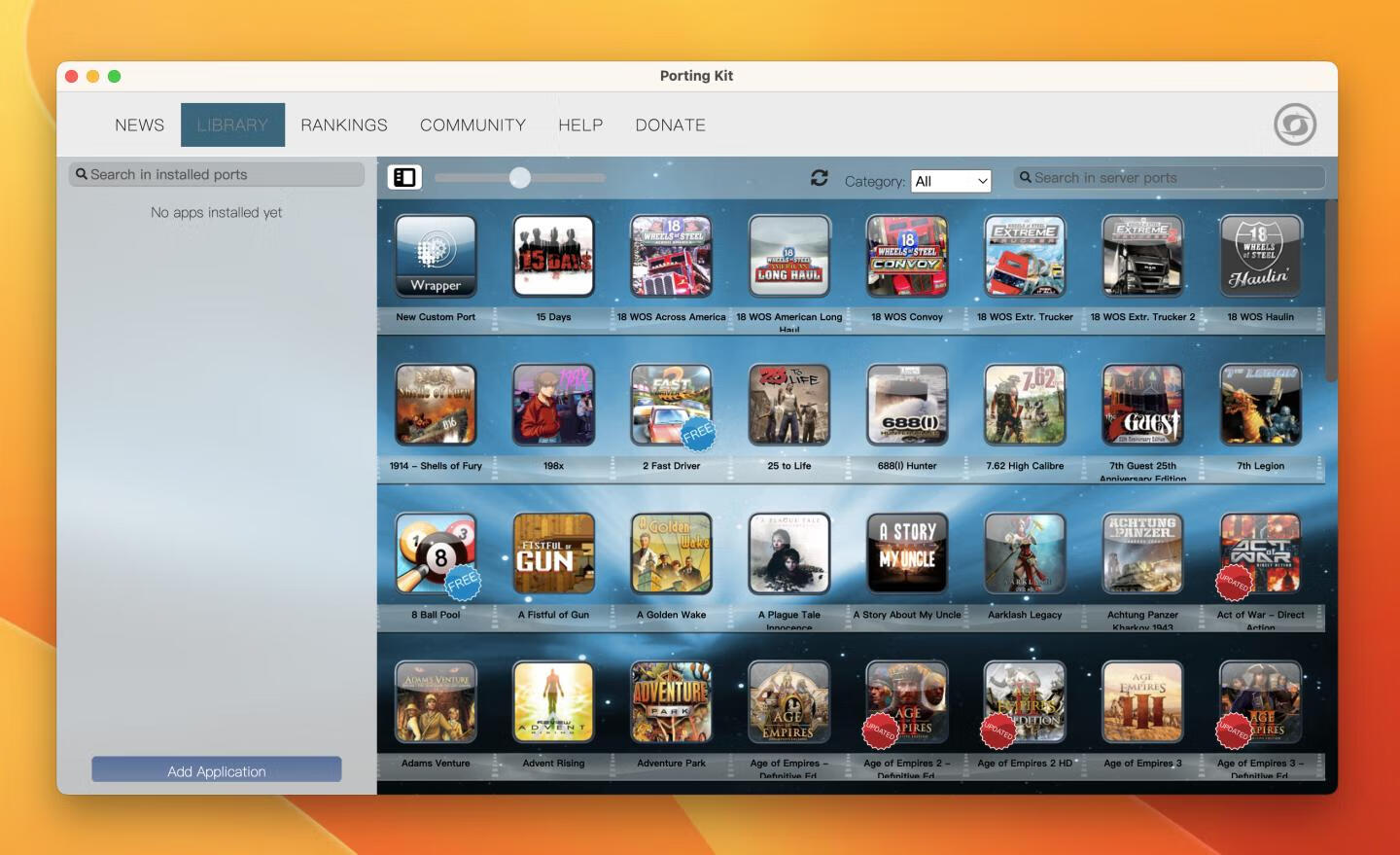Image resolution: width=1400 pixels, height=855 pixels.
Task: Select the 18 WOS Haulin icon
Action: (x=1260, y=256)
